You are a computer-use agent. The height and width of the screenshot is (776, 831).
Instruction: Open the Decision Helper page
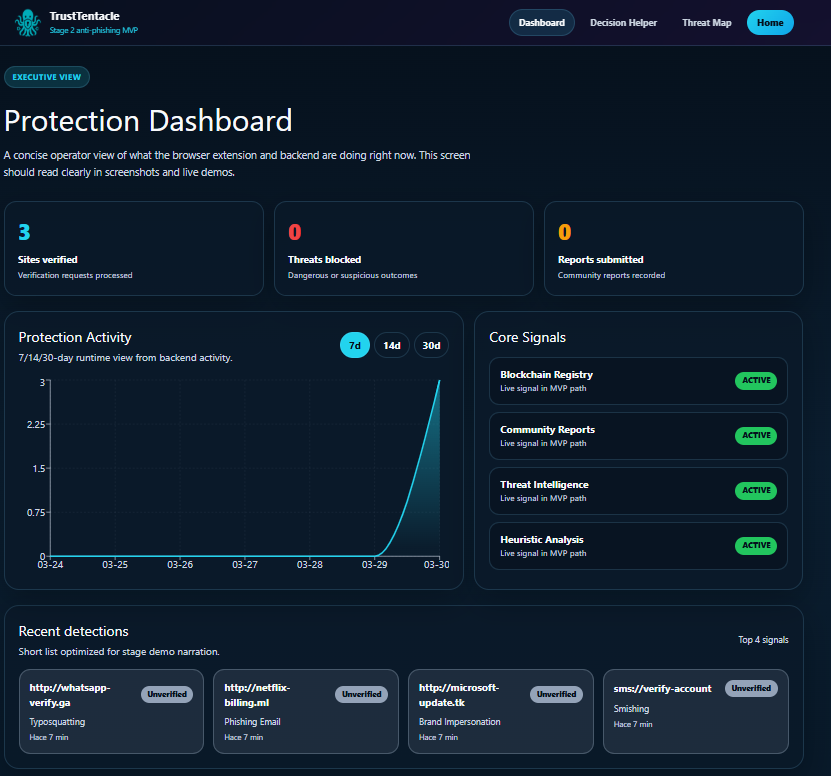(x=623, y=22)
